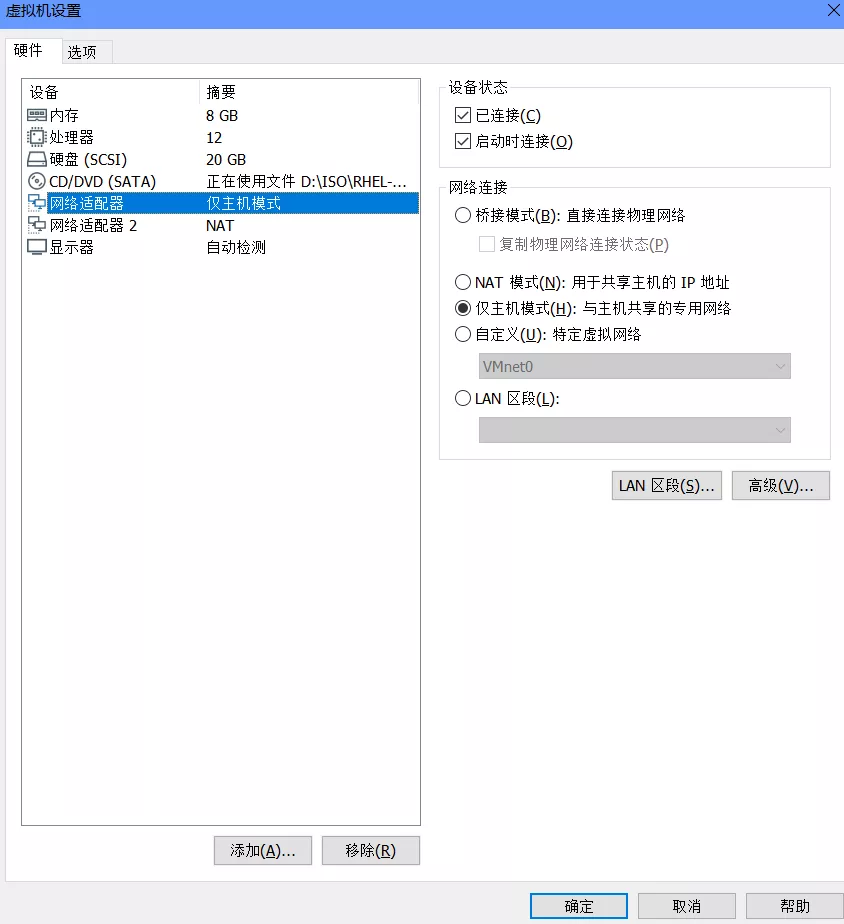Choose the bridged mode 桥接模式(B) radio button
The image size is (844, 924).
pos(463,215)
